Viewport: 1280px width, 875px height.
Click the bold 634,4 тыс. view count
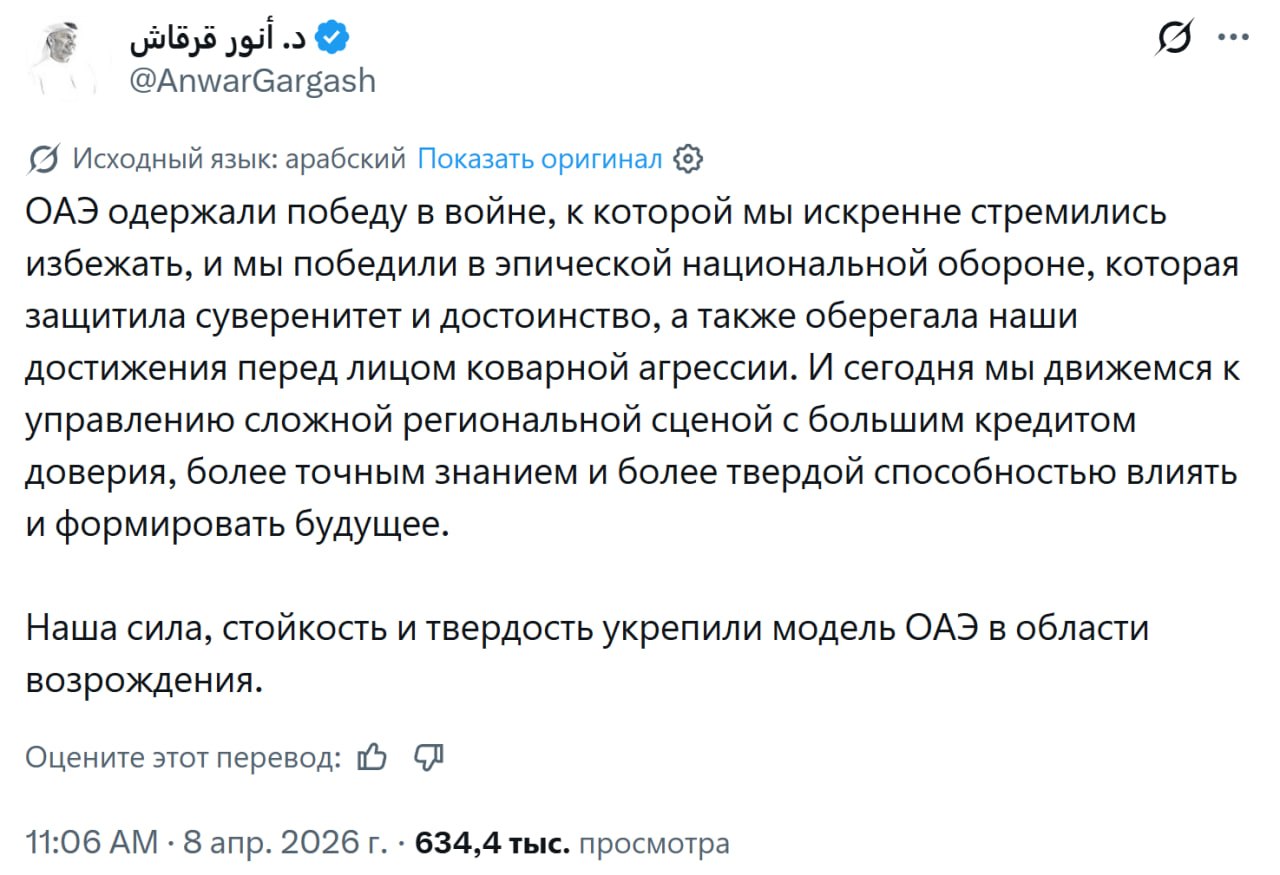click(x=492, y=843)
